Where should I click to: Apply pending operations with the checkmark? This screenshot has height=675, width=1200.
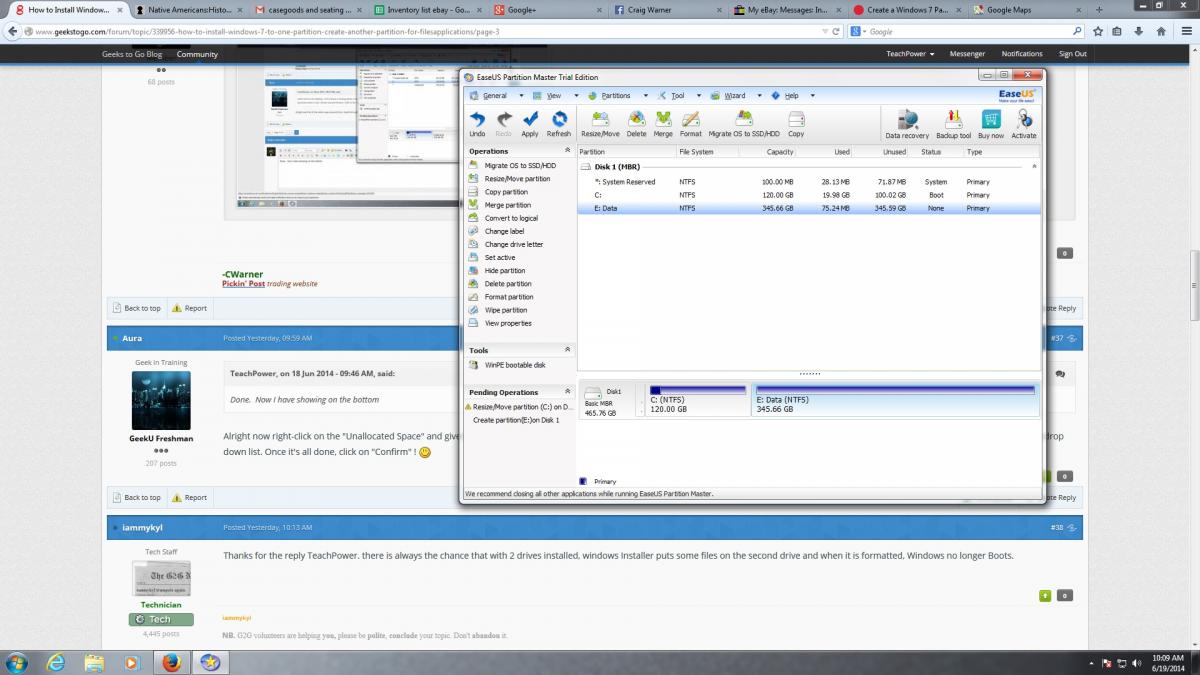click(x=530, y=124)
